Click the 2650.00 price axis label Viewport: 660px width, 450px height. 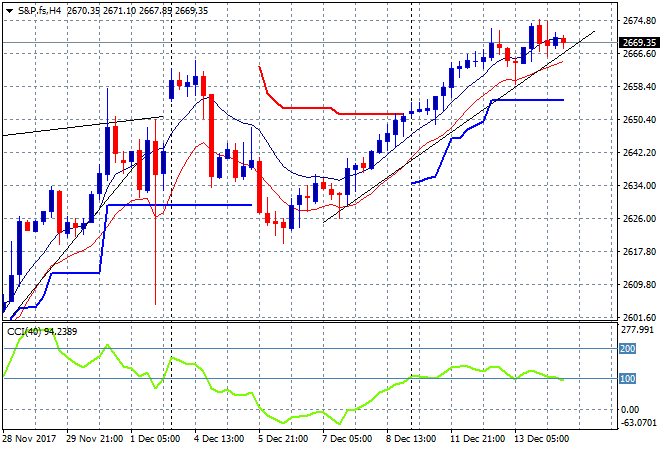[638, 119]
